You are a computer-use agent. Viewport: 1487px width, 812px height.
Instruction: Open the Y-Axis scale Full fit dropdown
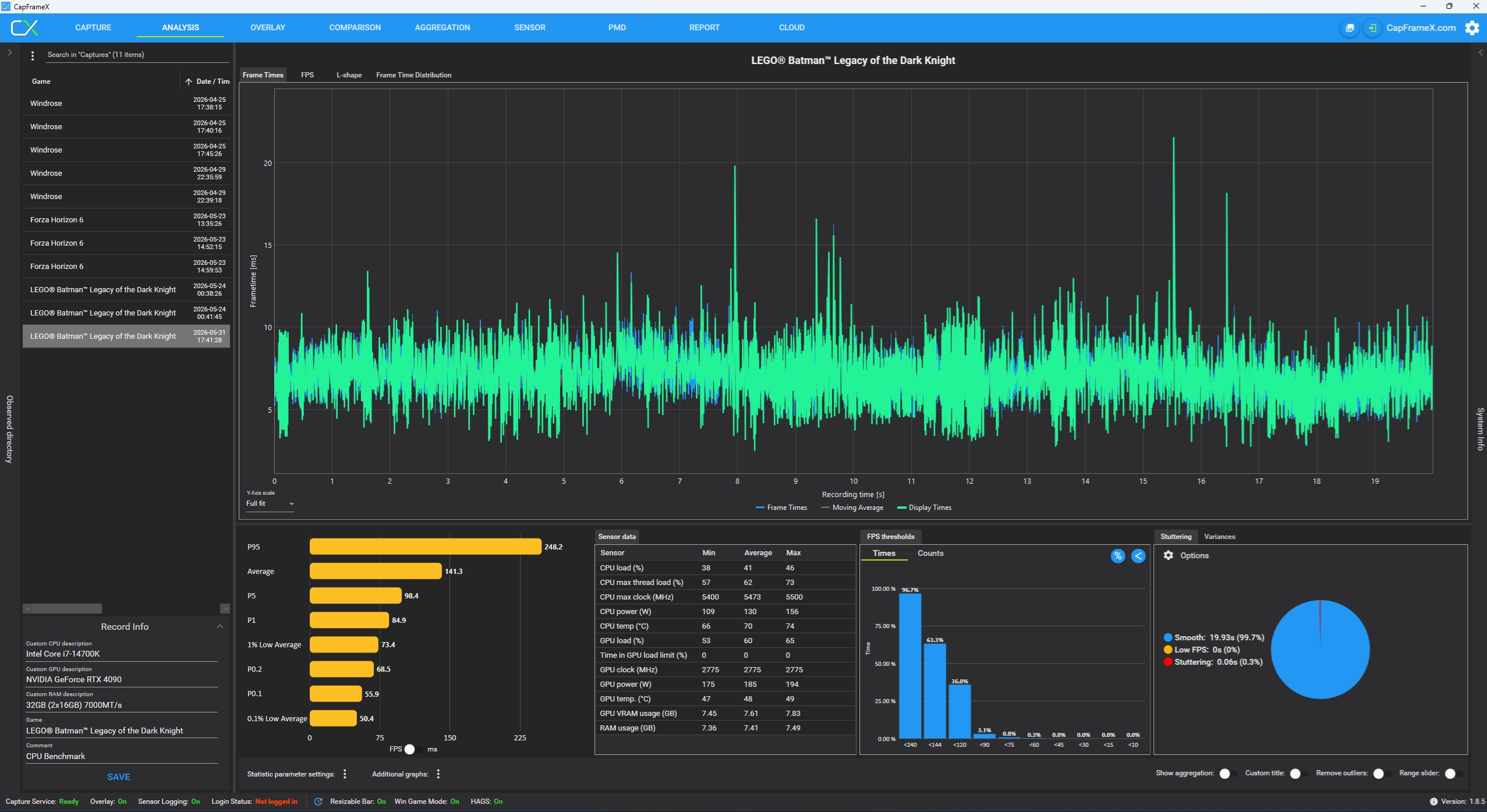(x=270, y=503)
